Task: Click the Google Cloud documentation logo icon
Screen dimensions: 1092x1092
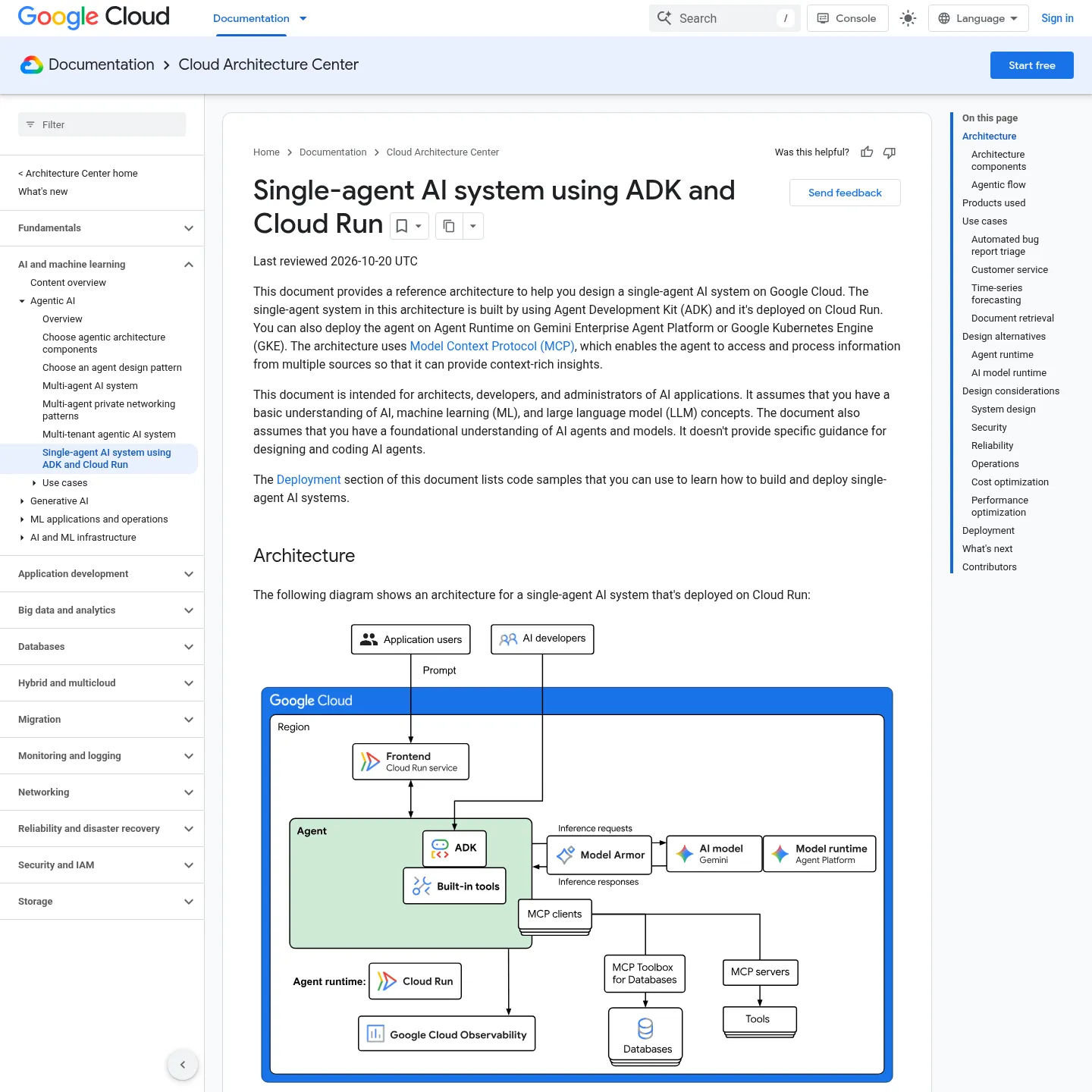Action: pyautogui.click(x=32, y=65)
